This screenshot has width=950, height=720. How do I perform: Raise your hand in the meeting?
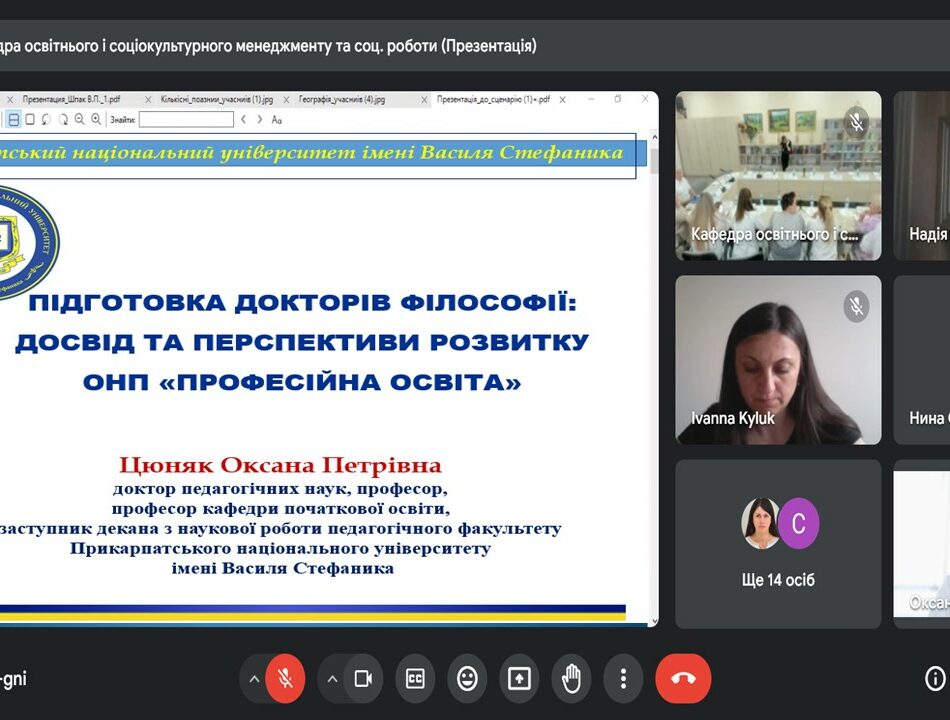coord(571,679)
